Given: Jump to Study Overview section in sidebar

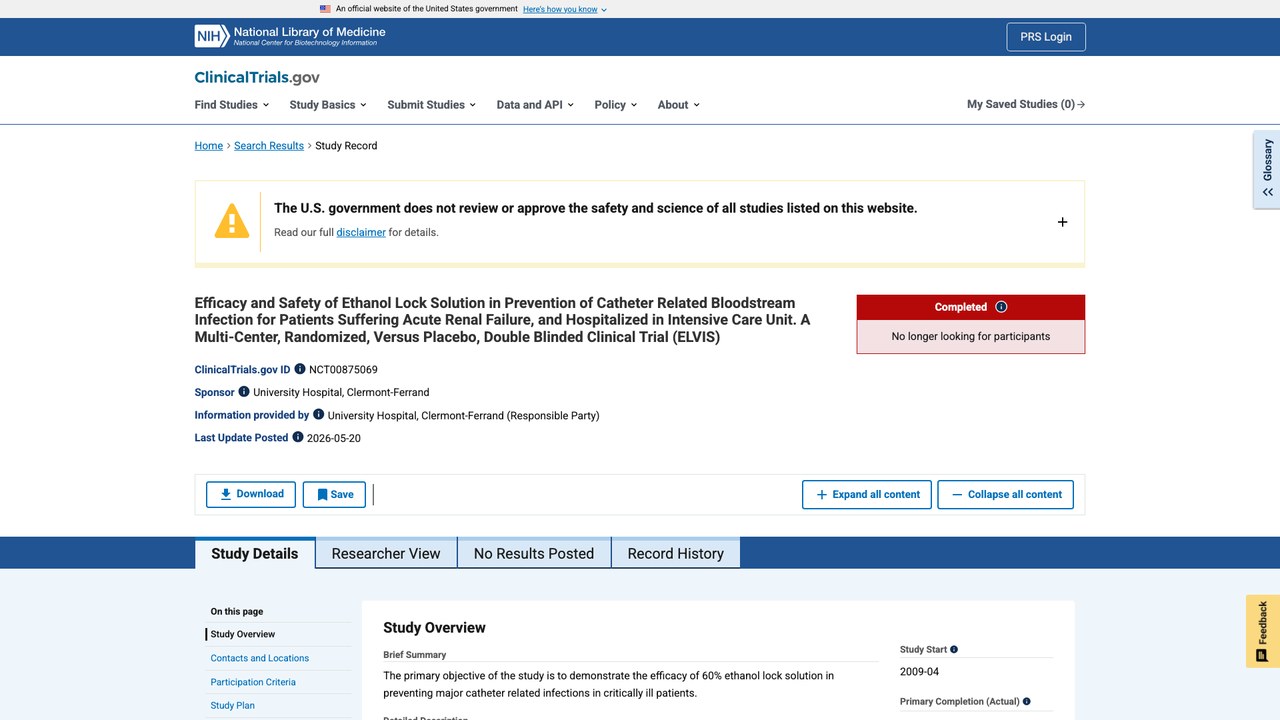Looking at the screenshot, I should tap(243, 634).
